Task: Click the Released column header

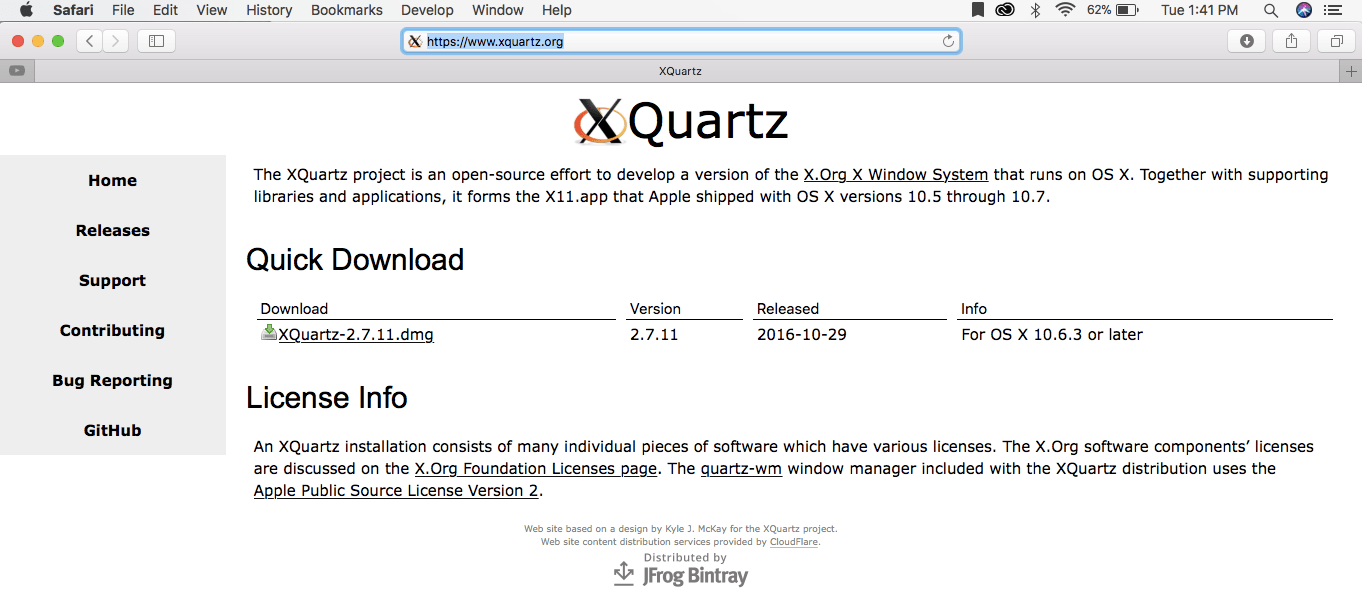Action: pos(788,309)
